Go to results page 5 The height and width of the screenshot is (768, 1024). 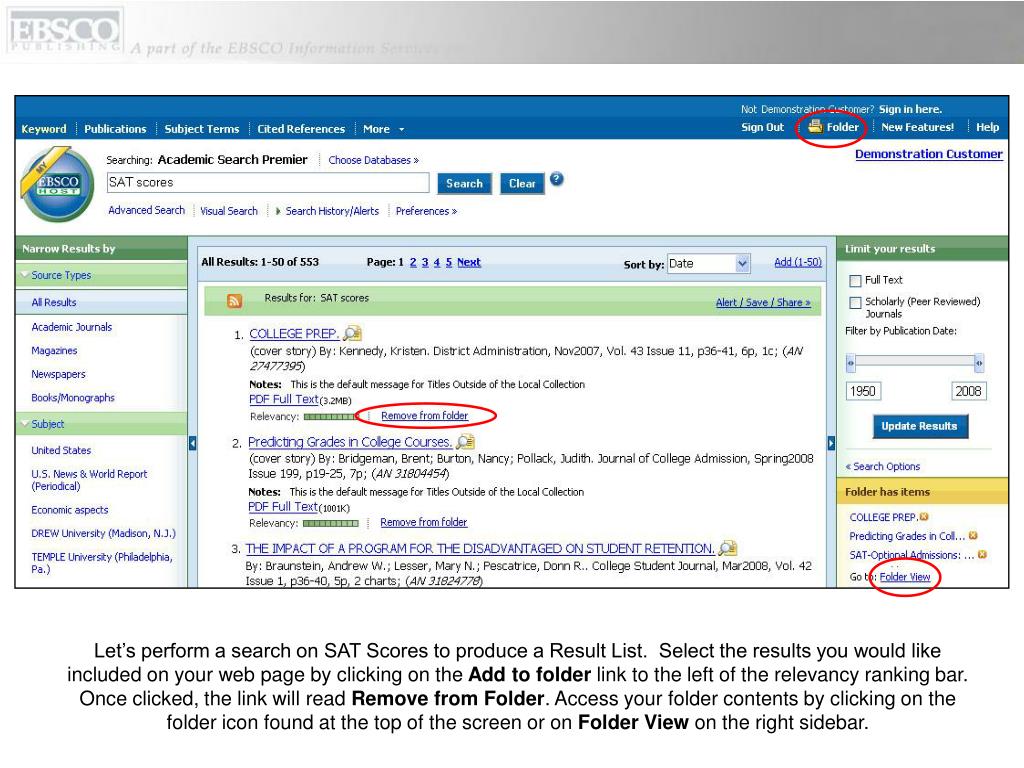pyautogui.click(x=449, y=262)
